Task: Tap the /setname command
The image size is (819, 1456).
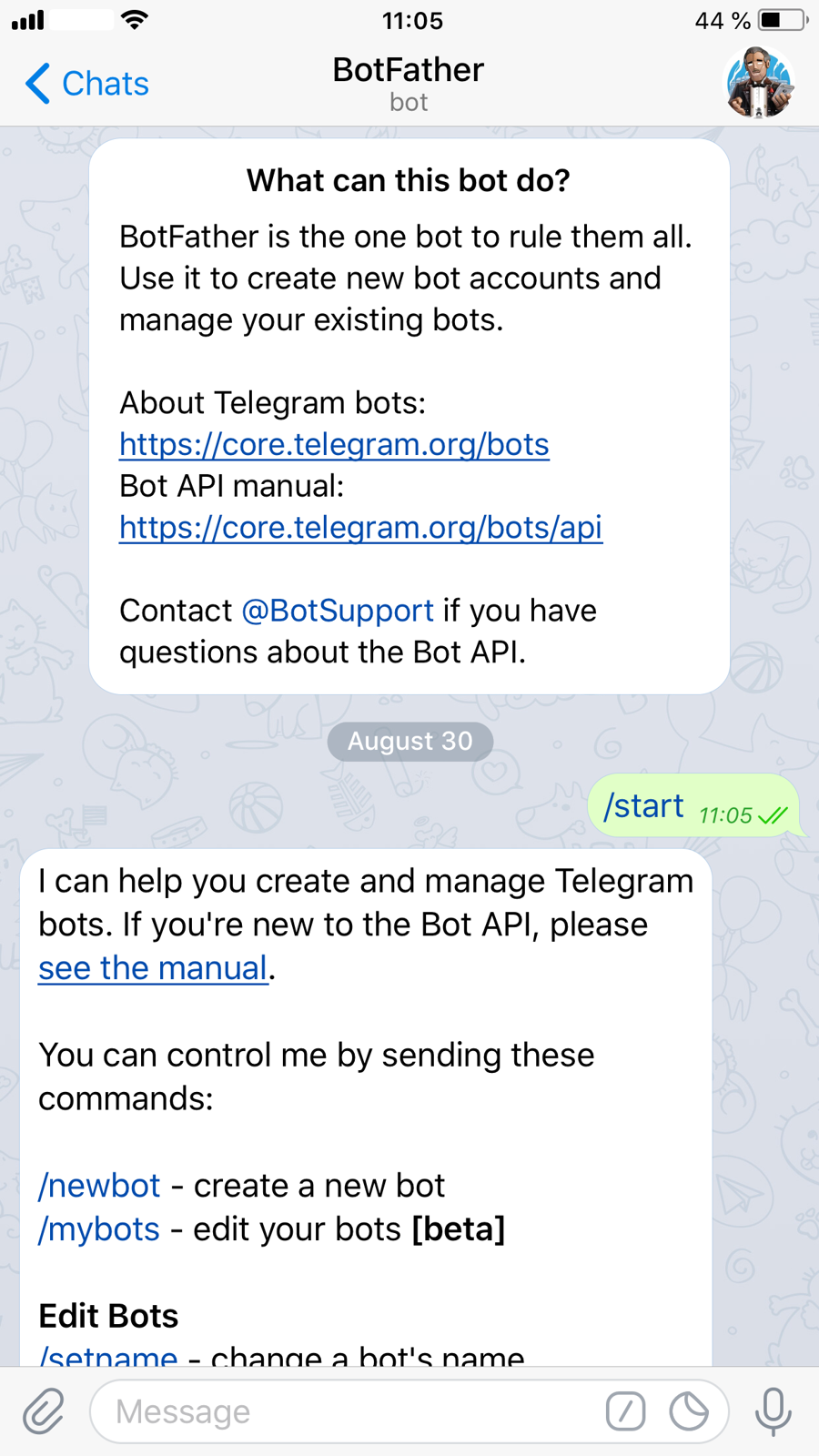Action: [108, 1356]
